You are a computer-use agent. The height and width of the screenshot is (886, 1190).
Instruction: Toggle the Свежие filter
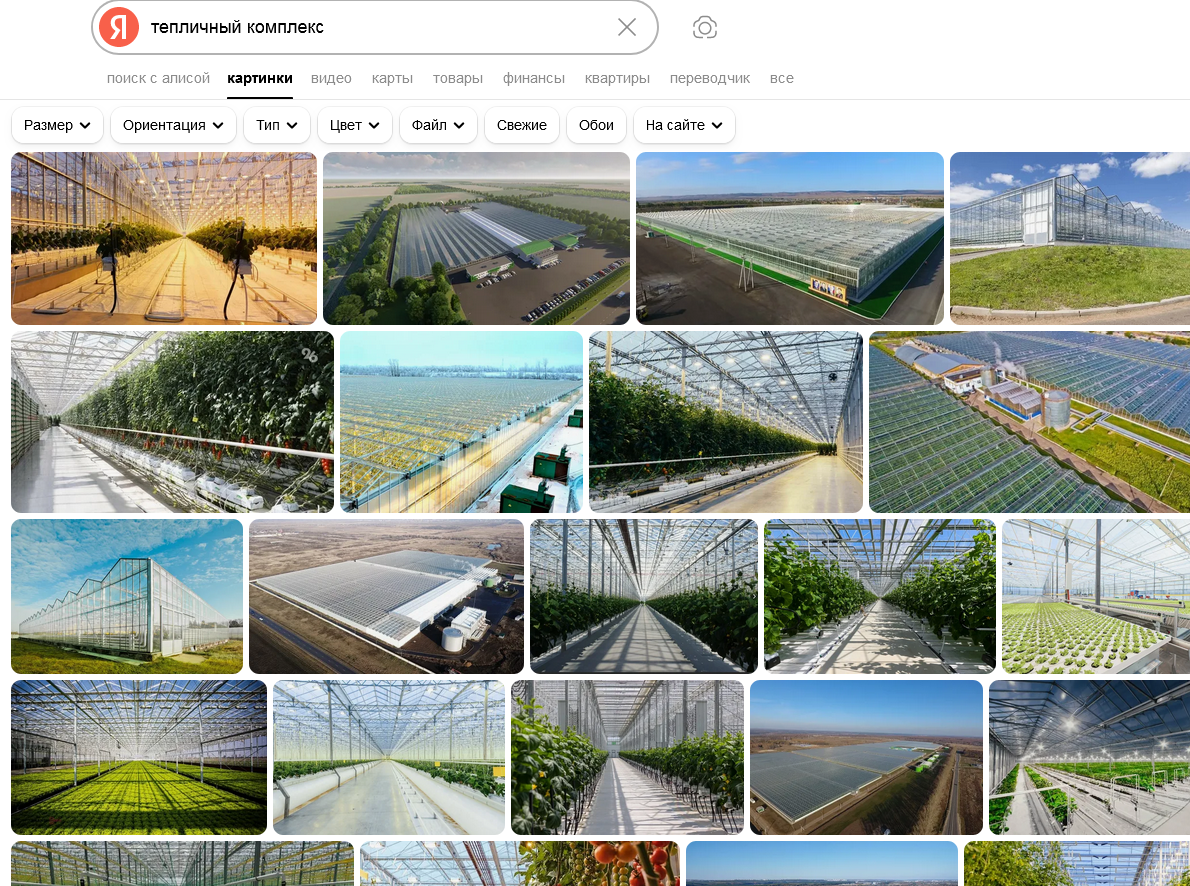(x=521, y=125)
